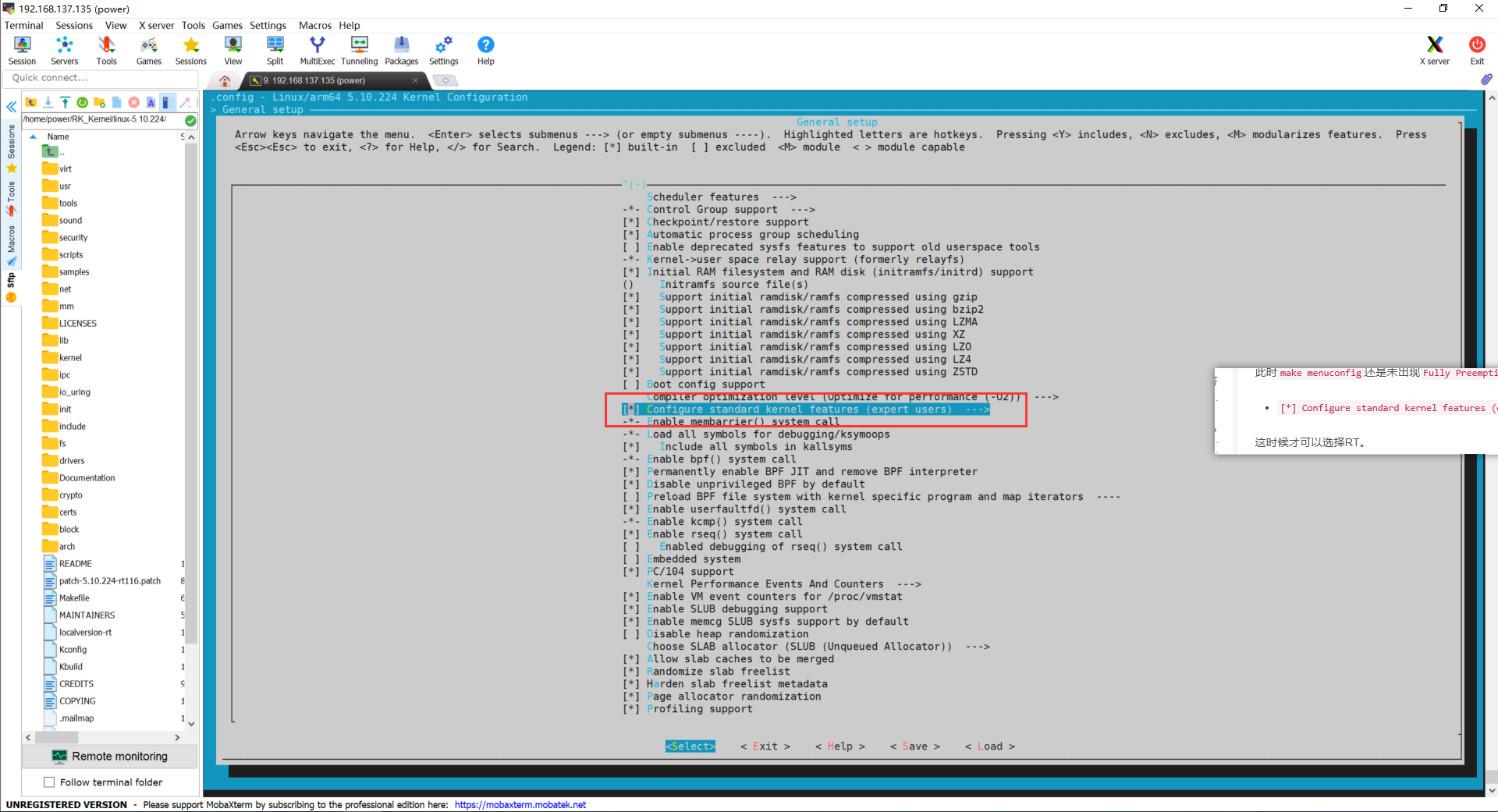Screen dimensions: 1498x812
Task: Enable Follow terminal folder checkbox
Action: pyautogui.click(x=50, y=782)
